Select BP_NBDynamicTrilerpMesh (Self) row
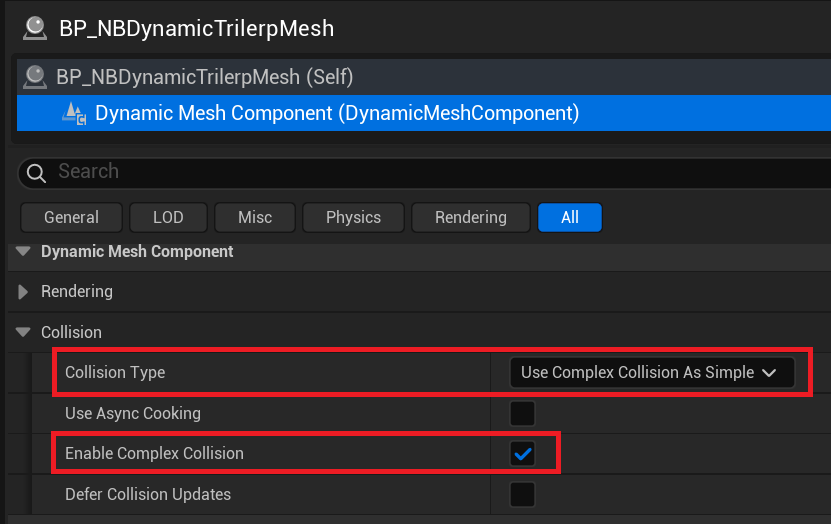Image resolution: width=831 pixels, height=524 pixels. point(424,77)
